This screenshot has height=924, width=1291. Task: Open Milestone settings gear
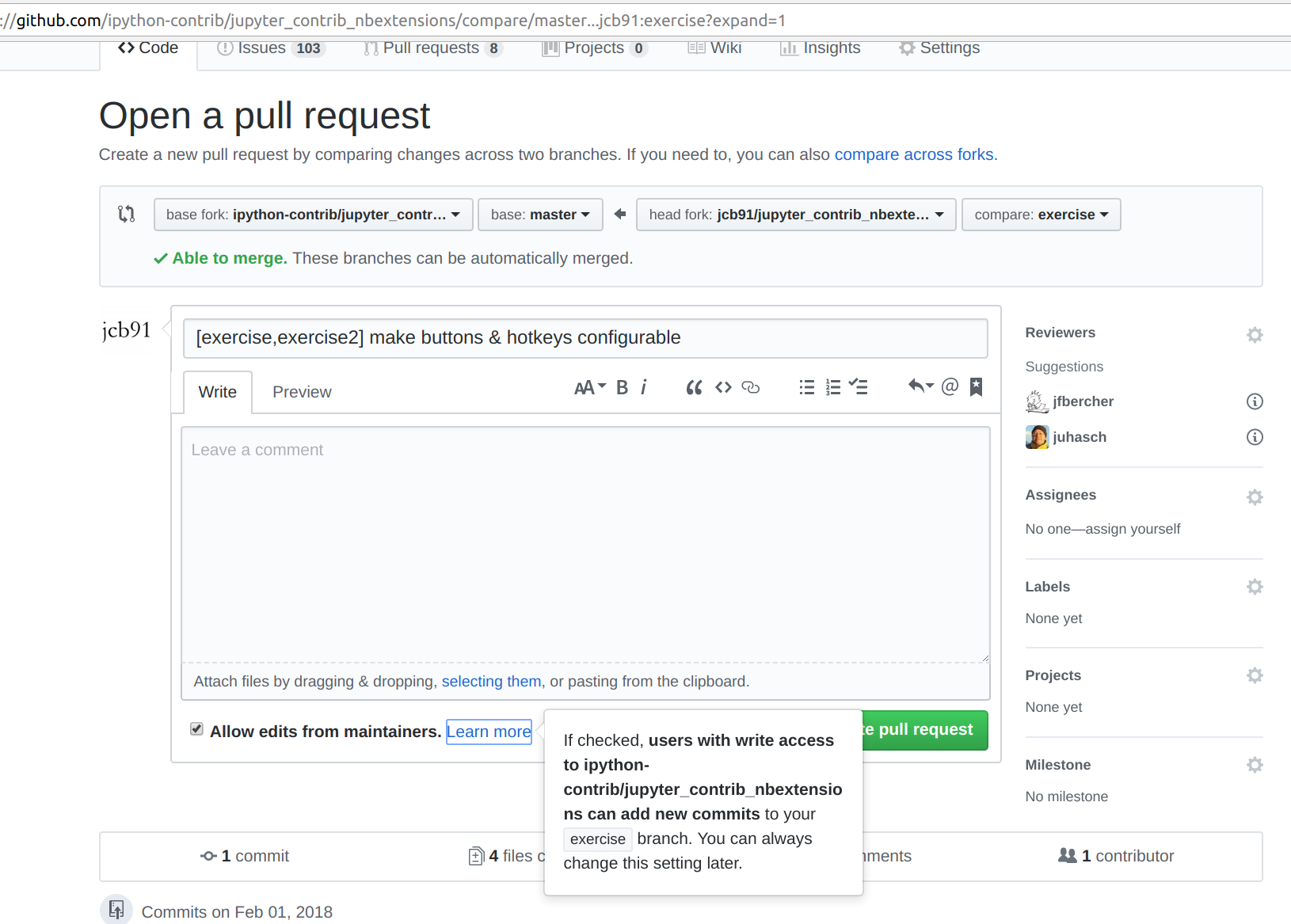pyautogui.click(x=1254, y=765)
